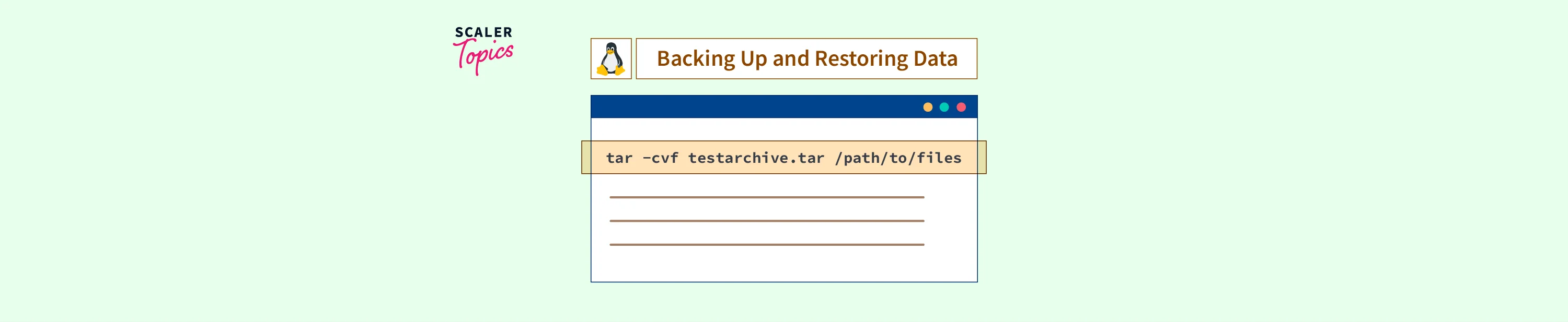Click the Linux penguin icon
1568x322 pixels.
(610, 59)
